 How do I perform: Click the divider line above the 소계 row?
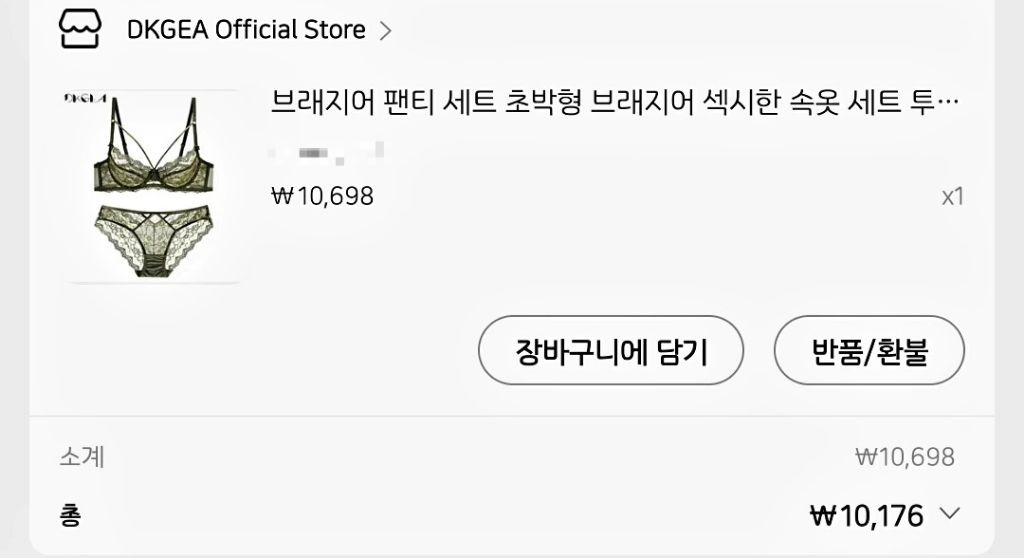pos(512,416)
